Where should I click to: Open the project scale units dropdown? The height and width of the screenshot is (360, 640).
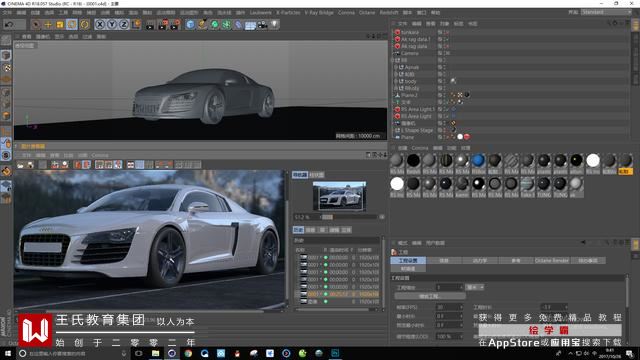pos(475,287)
